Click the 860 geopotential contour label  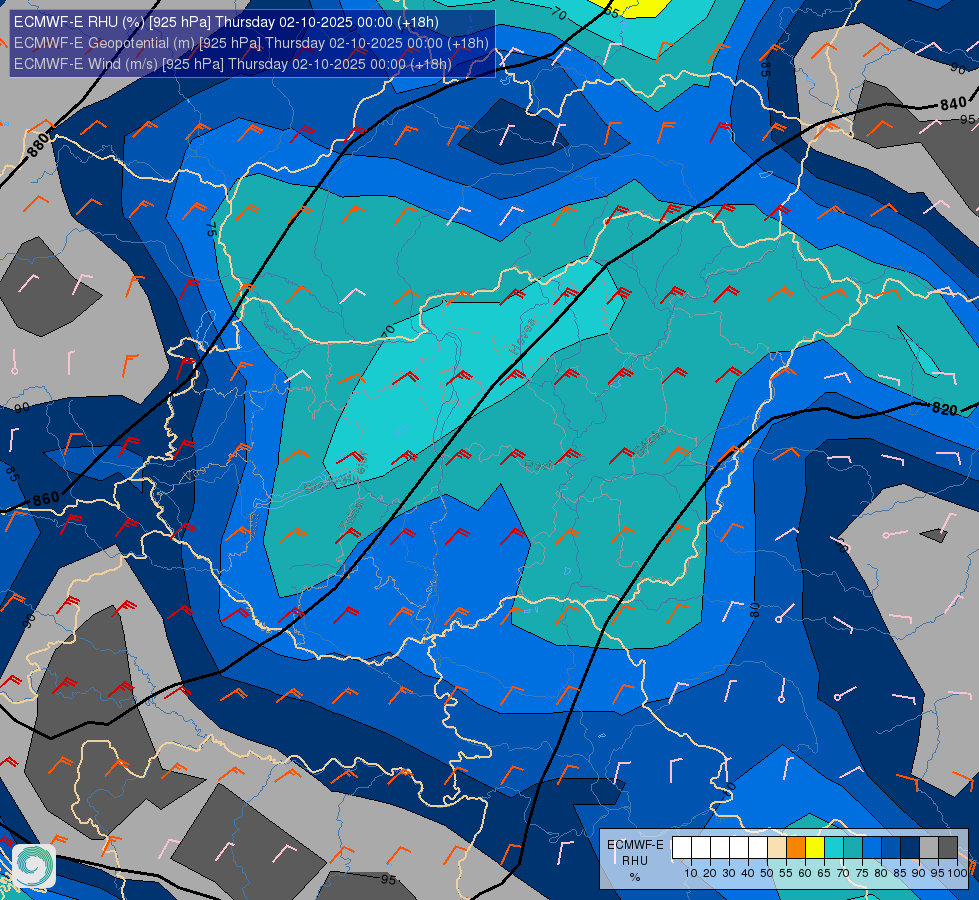46,498
